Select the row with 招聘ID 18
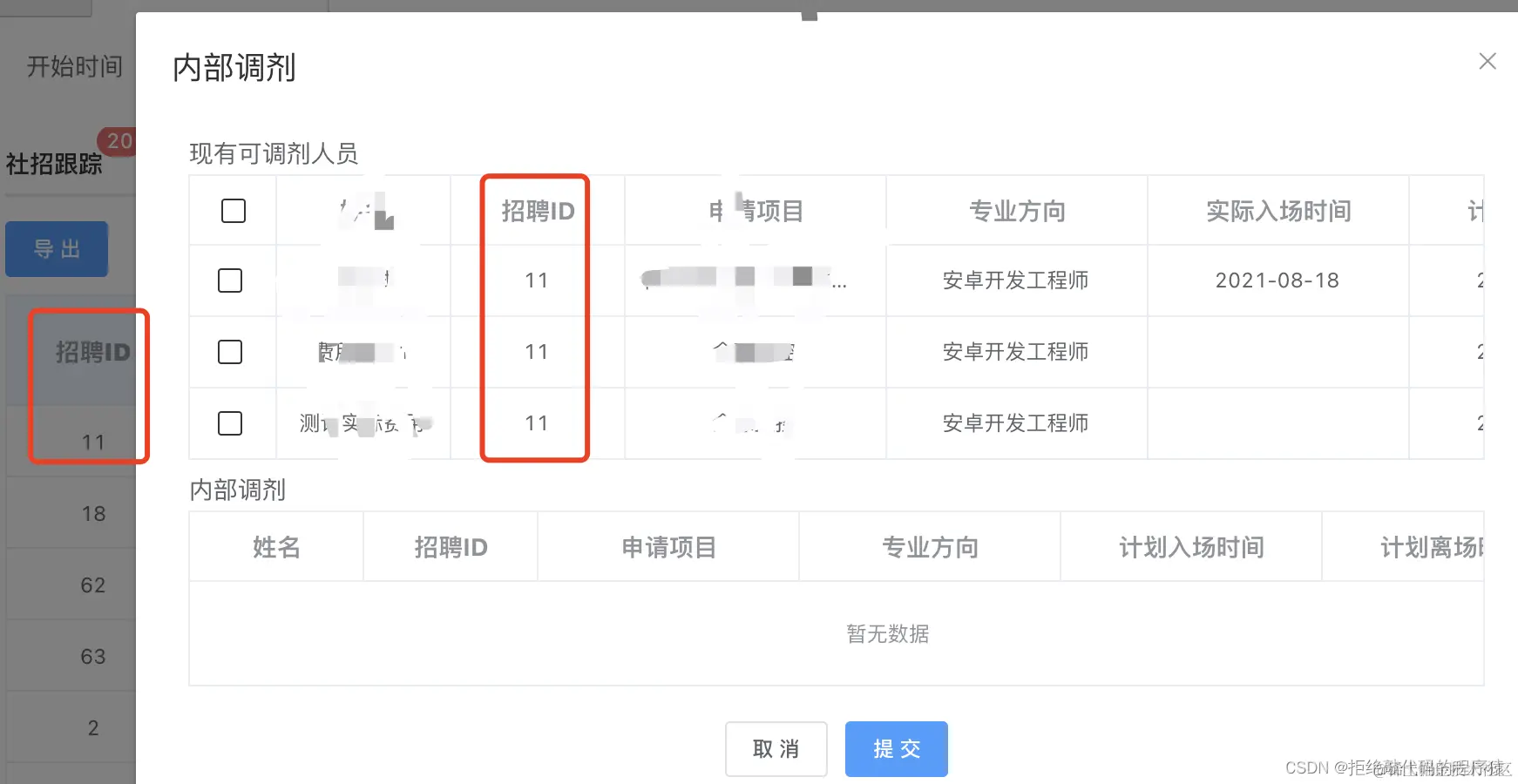This screenshot has height=784, width=1518. 92,513
